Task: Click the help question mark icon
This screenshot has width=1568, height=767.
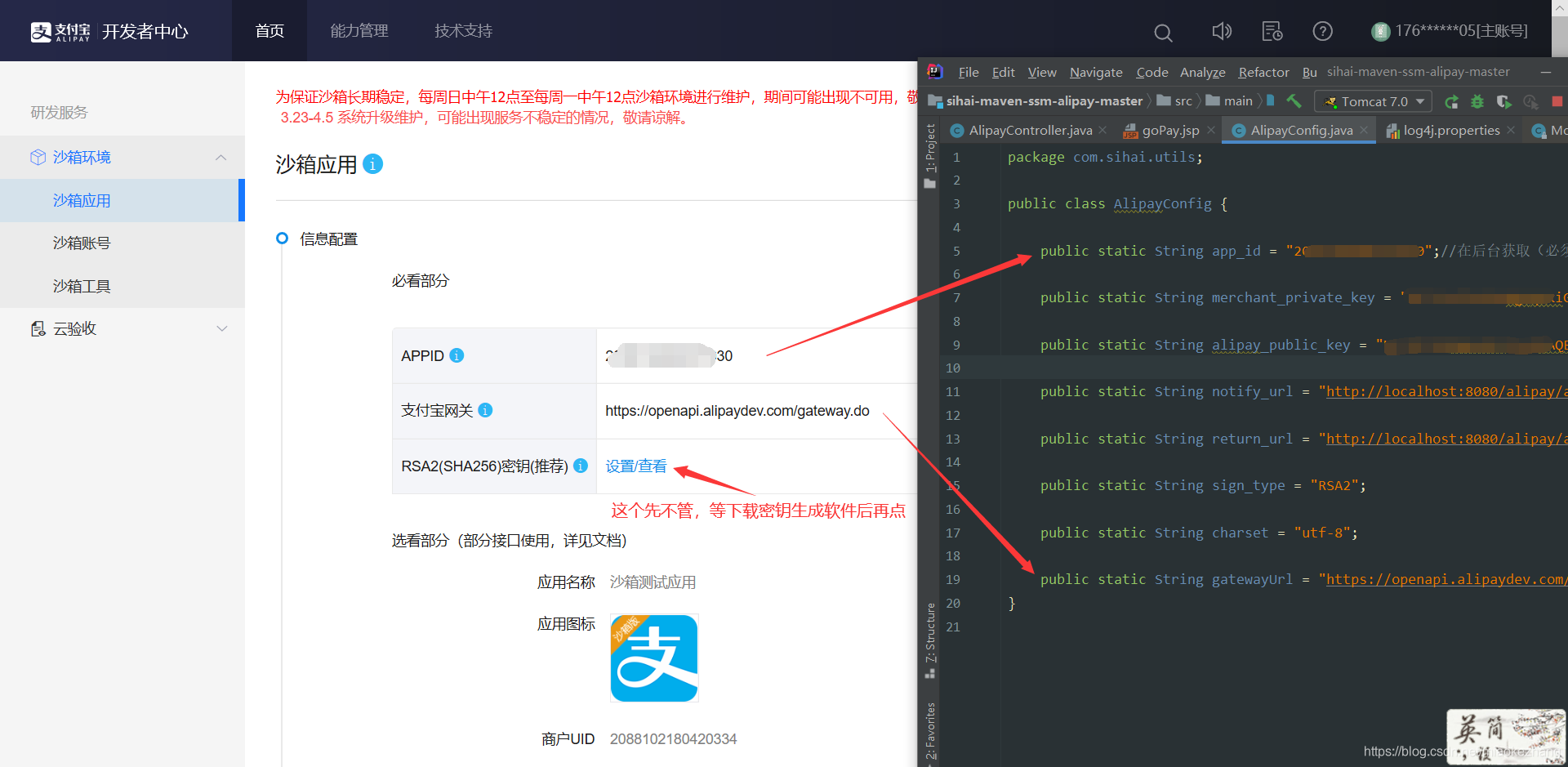Action: (1322, 31)
